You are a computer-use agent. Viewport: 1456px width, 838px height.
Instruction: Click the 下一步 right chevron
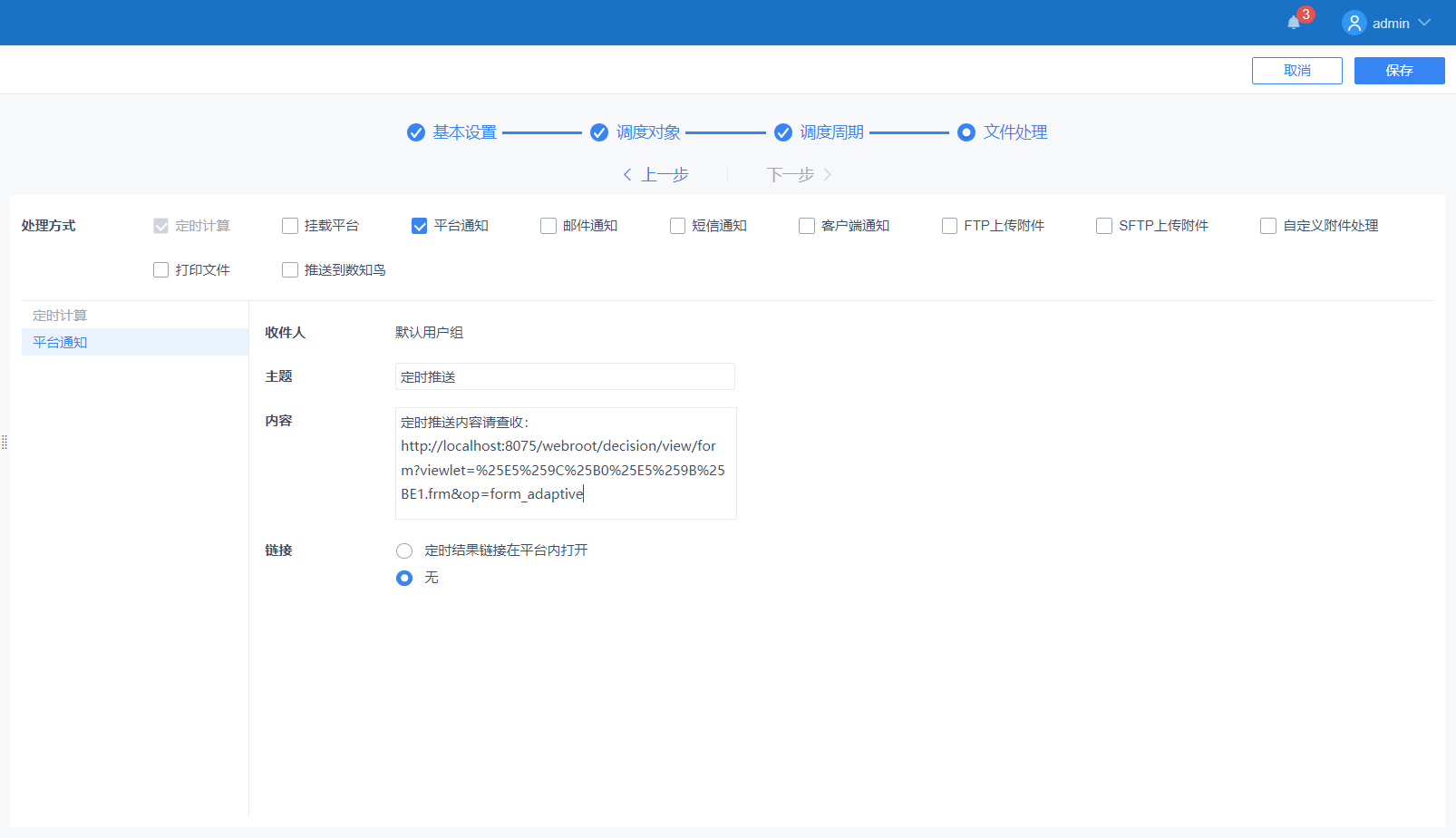[827, 174]
